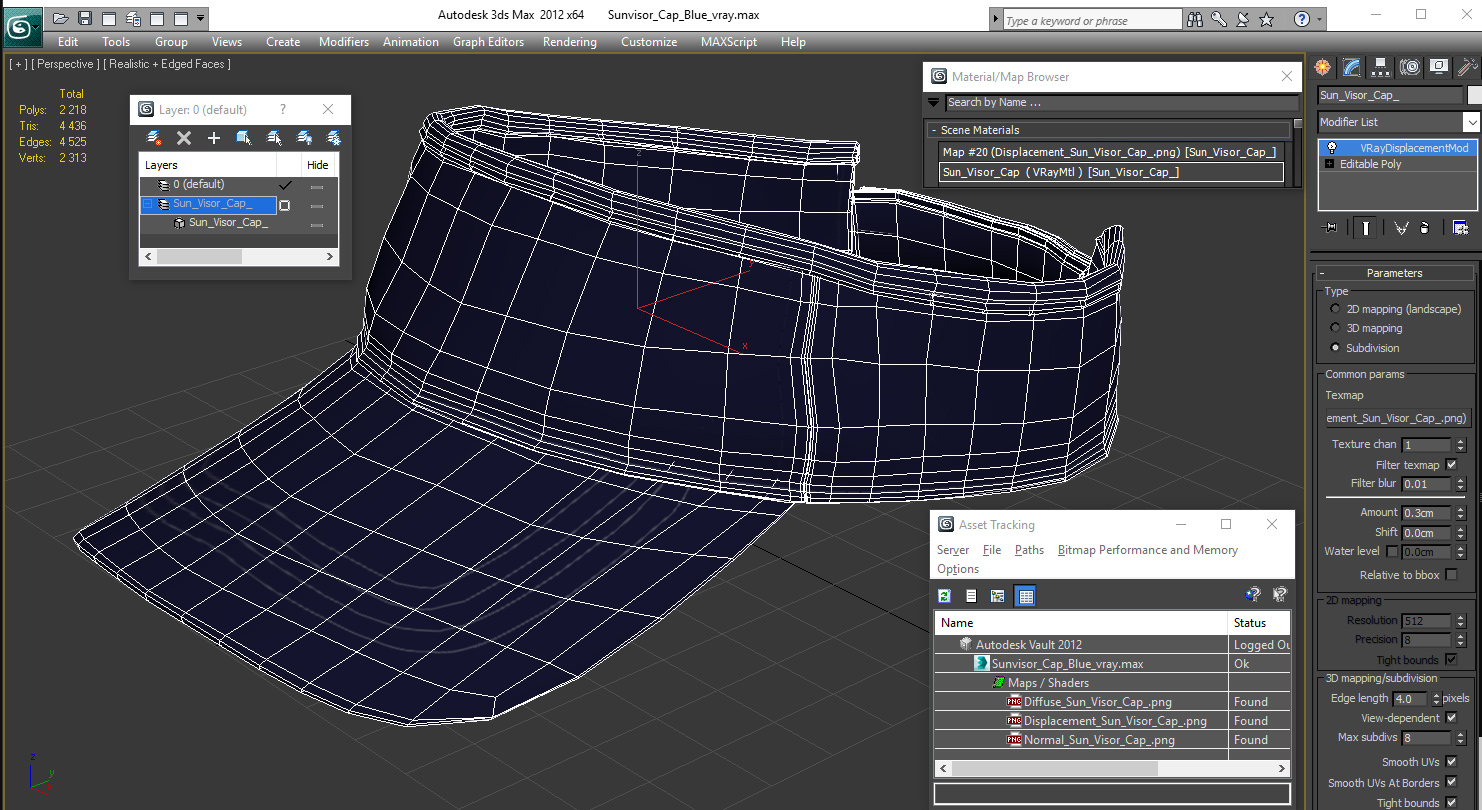Open the 3ds Max application menu logo
This screenshot has height=810, width=1482.
click(22, 27)
